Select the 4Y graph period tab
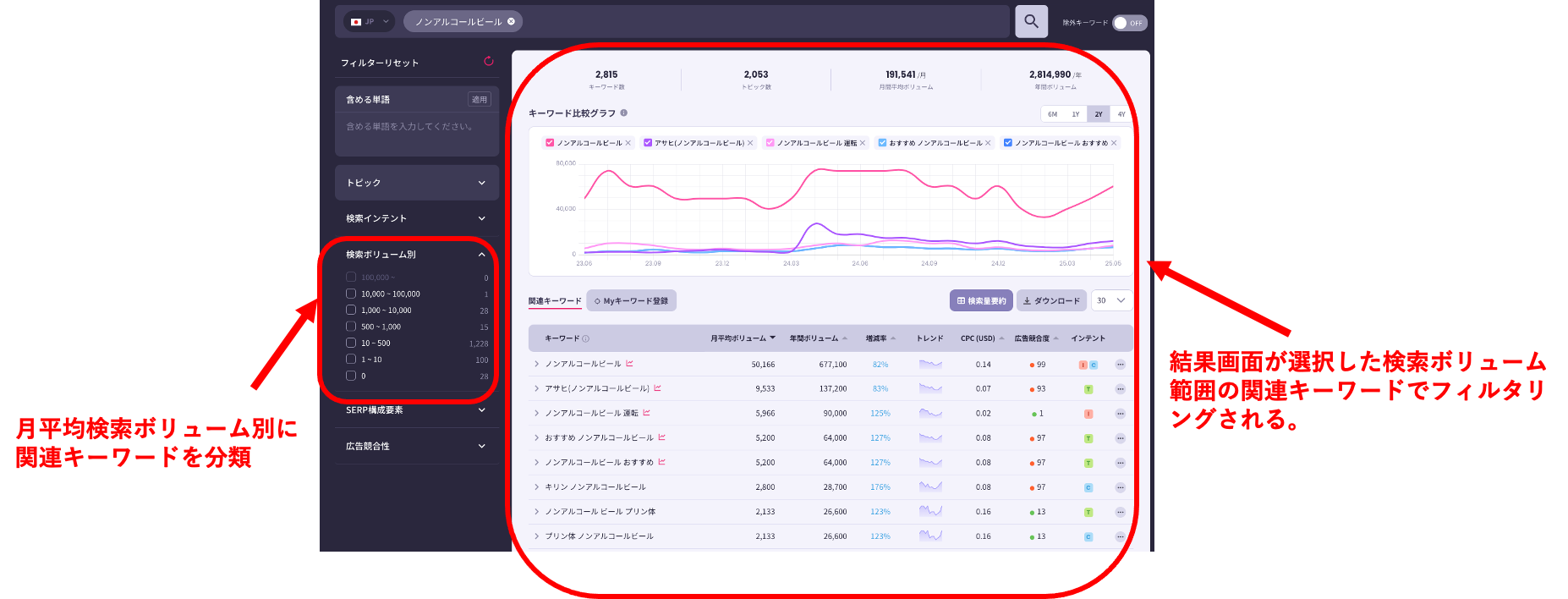 tap(1121, 114)
